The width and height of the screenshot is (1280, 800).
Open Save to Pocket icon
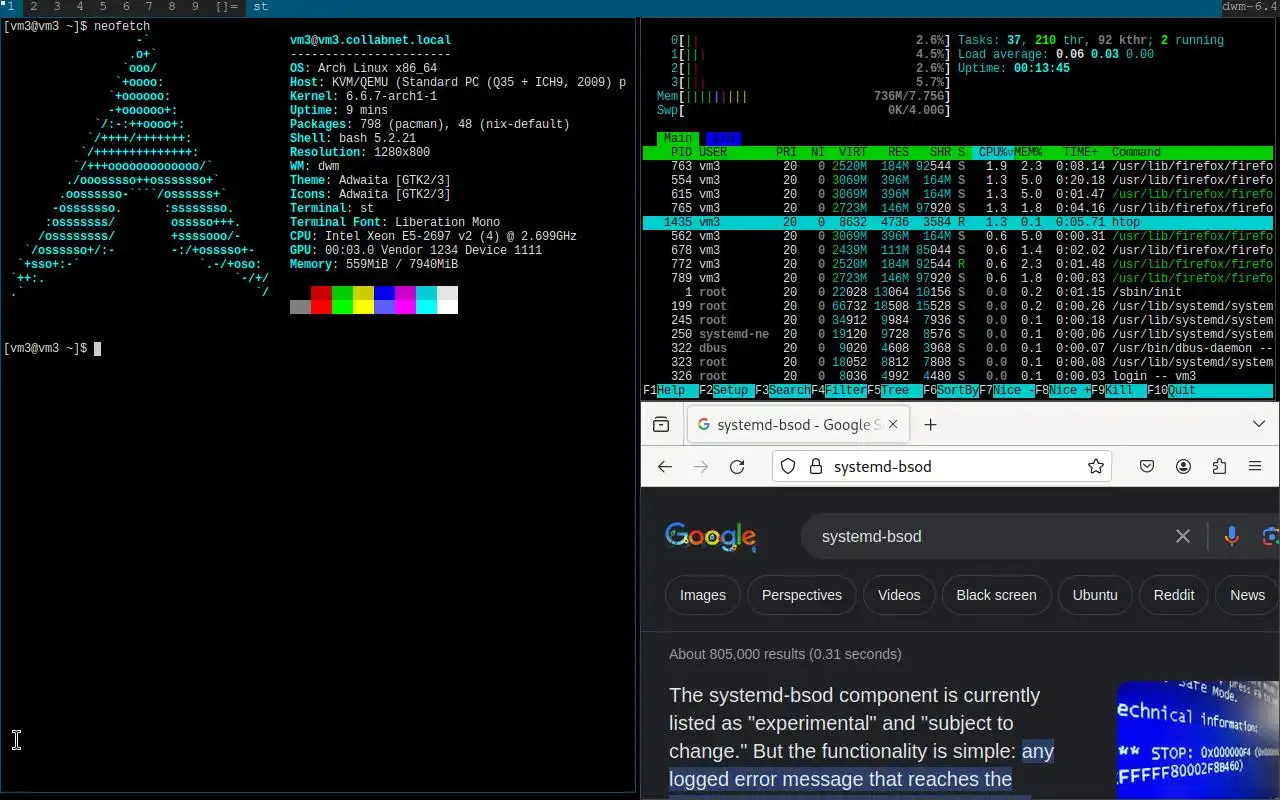(1148, 467)
